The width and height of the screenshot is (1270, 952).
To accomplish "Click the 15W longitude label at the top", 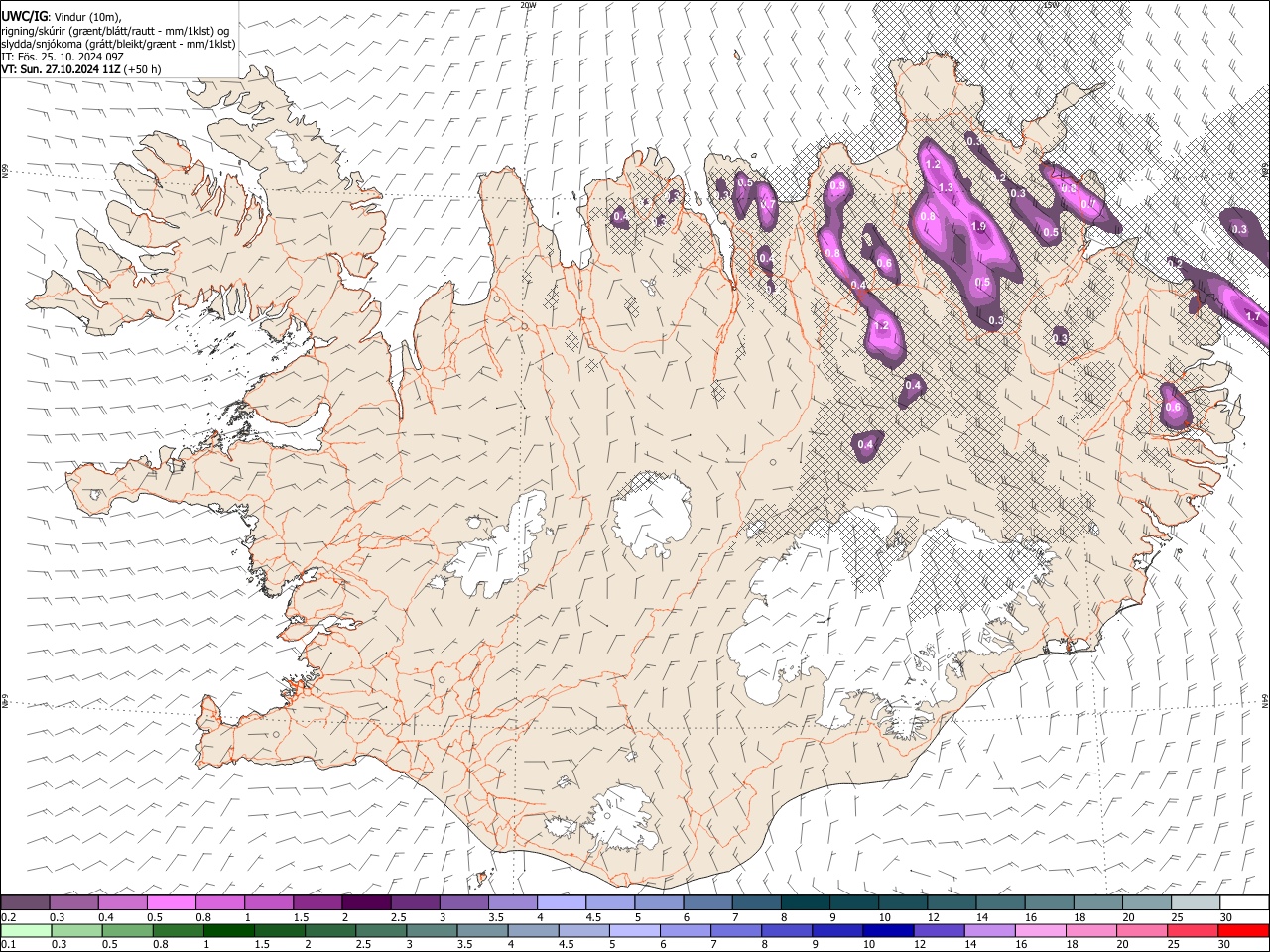I will [1052, 5].
